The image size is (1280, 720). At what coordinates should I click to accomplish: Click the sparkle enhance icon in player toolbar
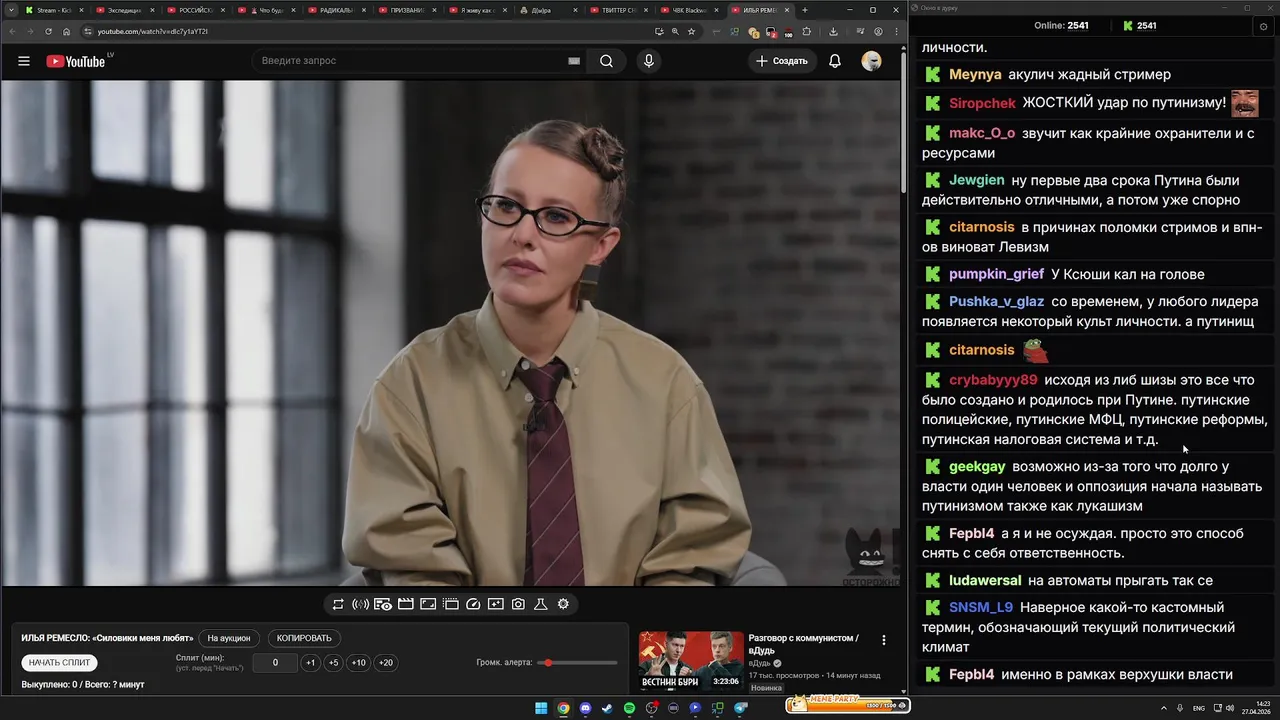496,604
